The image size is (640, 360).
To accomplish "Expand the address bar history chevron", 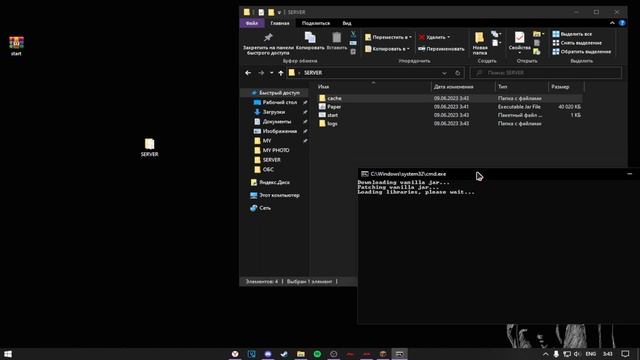I will click(x=444, y=73).
